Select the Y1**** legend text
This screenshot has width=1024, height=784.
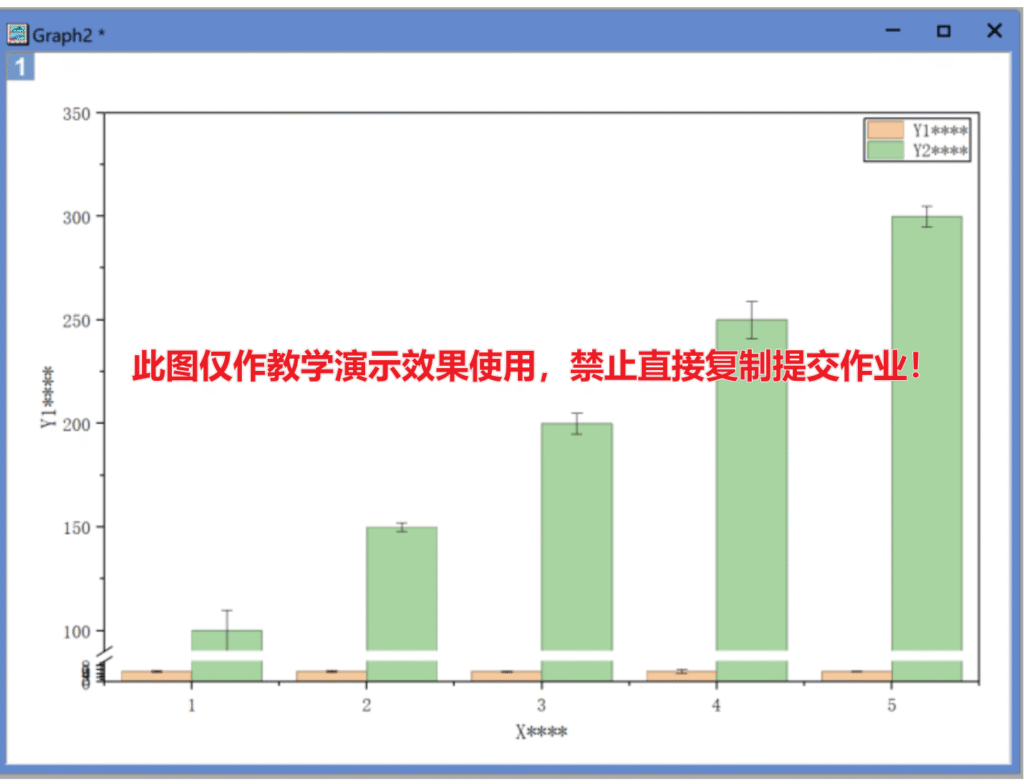point(940,130)
